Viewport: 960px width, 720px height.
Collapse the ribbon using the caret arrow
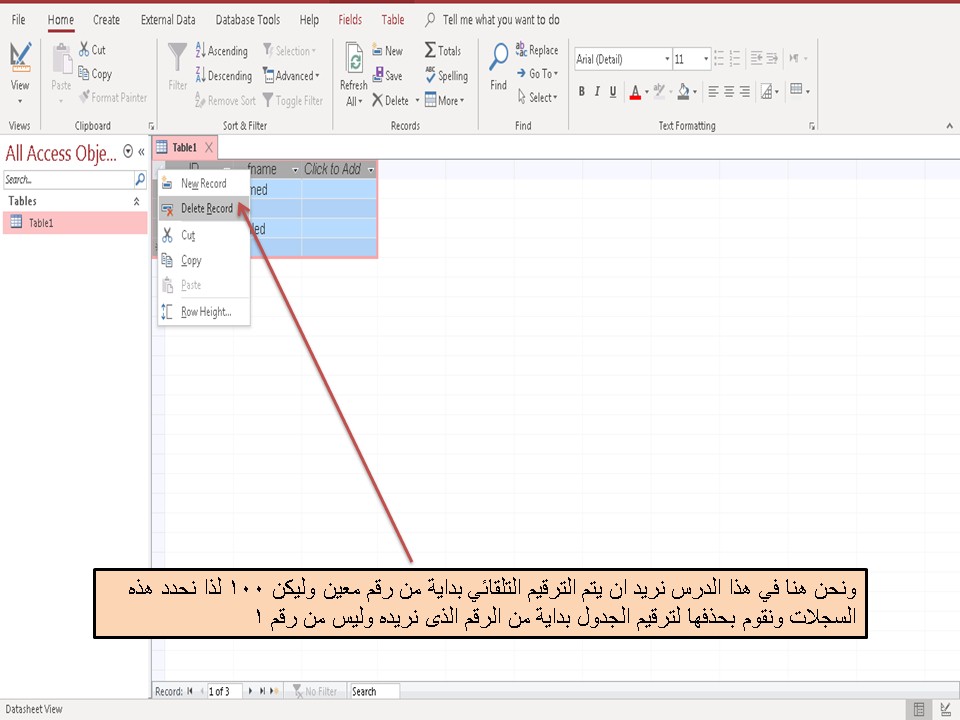pyautogui.click(x=949, y=126)
